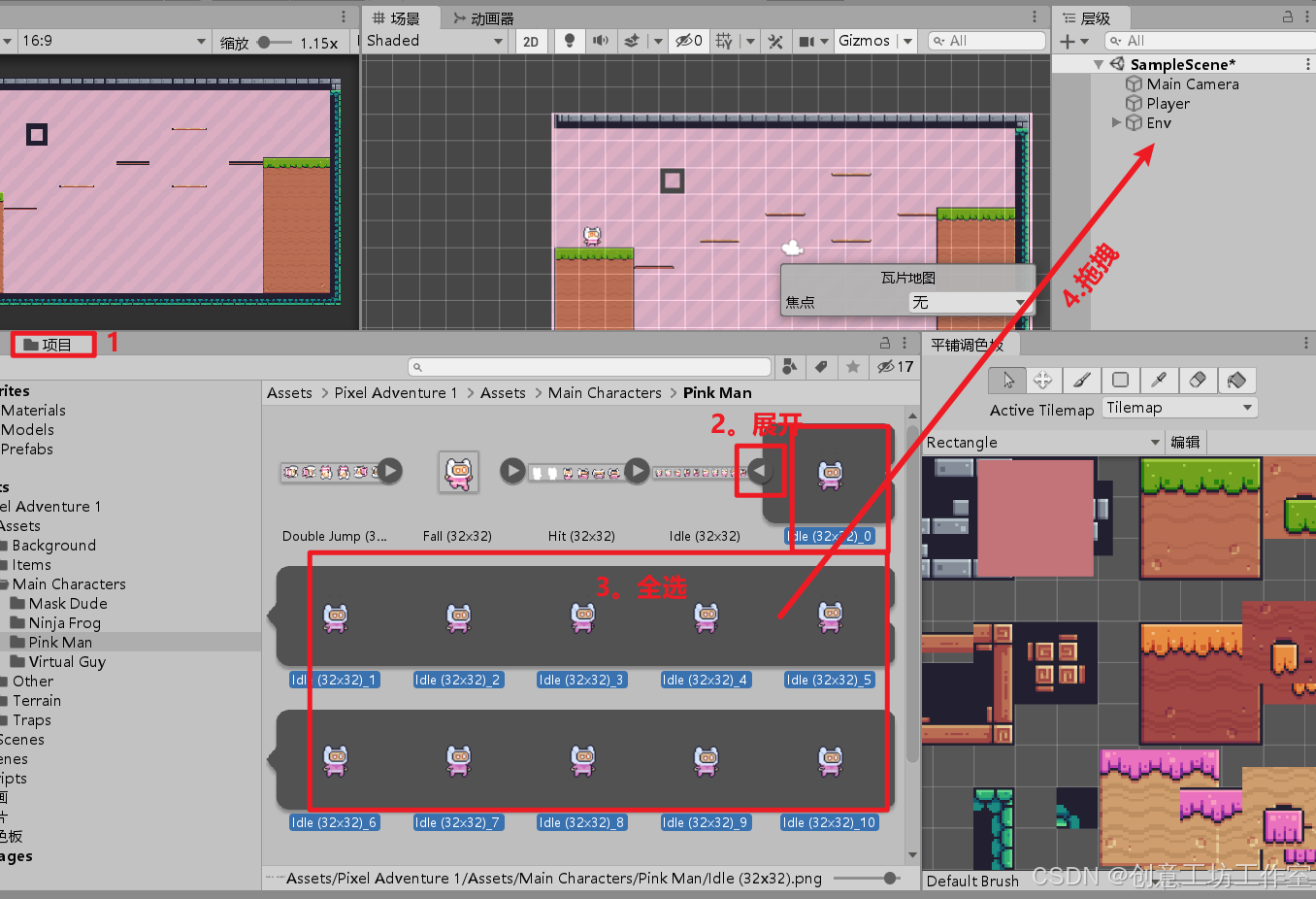The image size is (1316, 899).
Task: Search by label tag icon
Action: point(821,366)
